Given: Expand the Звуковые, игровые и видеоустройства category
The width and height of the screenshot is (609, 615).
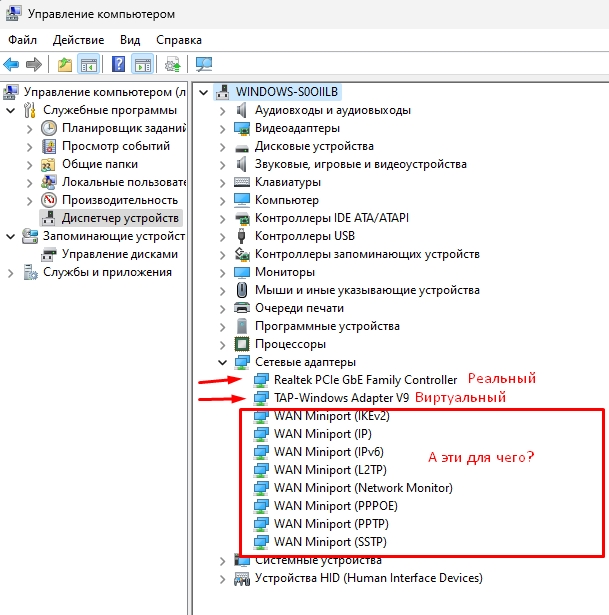Looking at the screenshot, I should pos(222,165).
